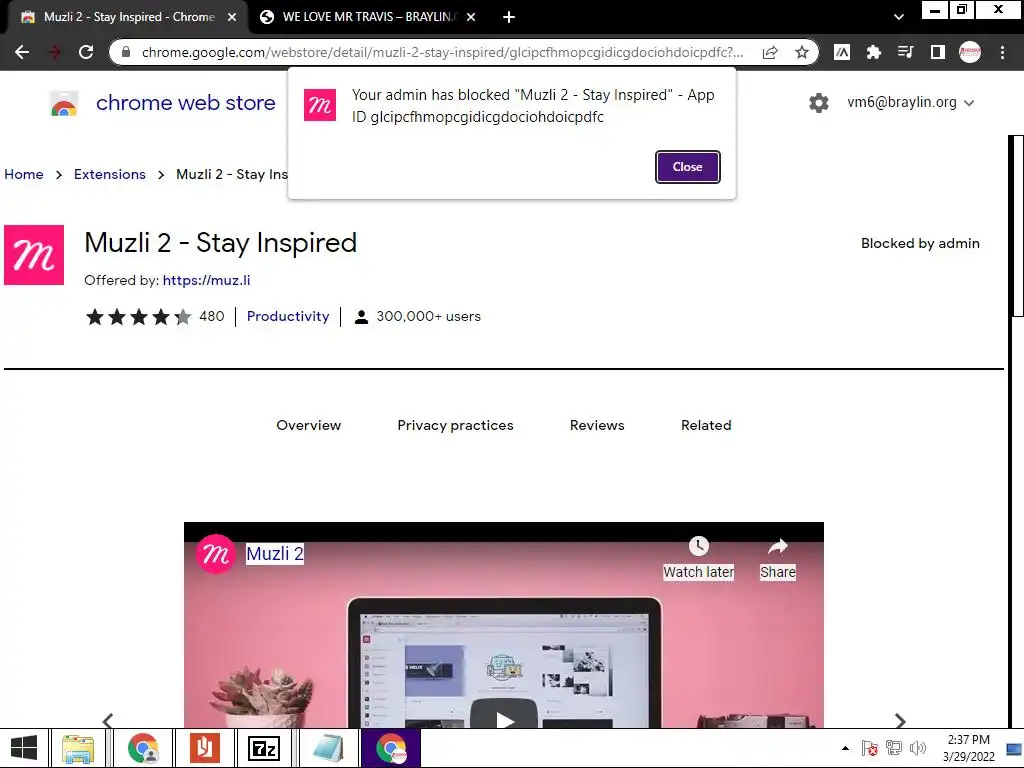Open the tab search dropdown arrow

pyautogui.click(x=899, y=17)
